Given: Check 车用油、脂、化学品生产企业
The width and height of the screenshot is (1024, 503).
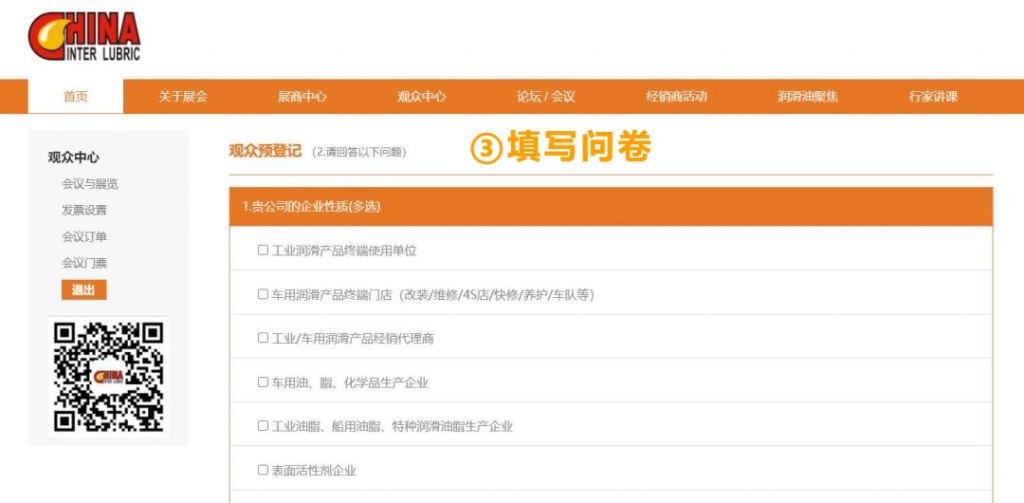Looking at the screenshot, I should 263,381.
